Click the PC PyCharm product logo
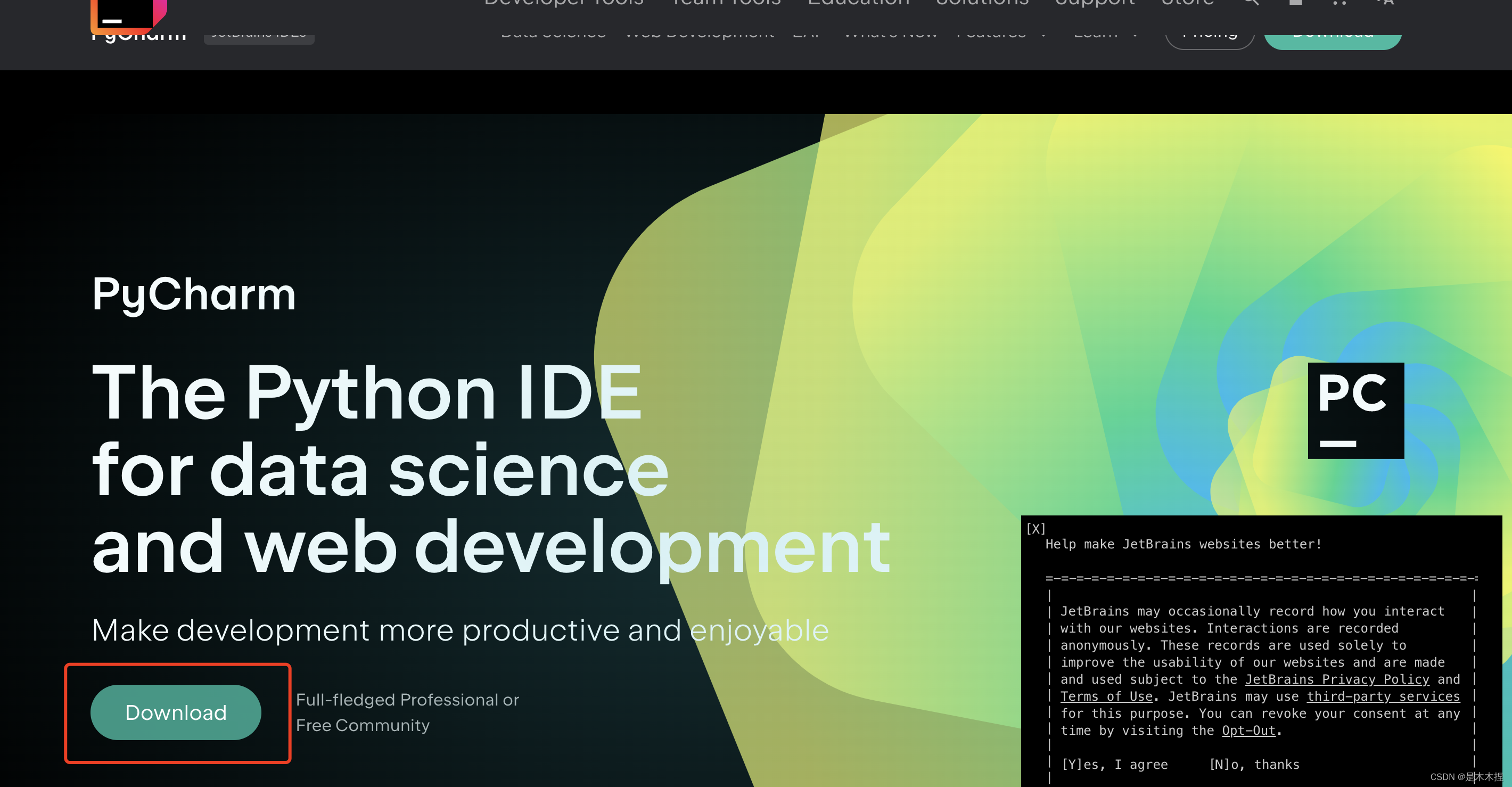 [1356, 410]
